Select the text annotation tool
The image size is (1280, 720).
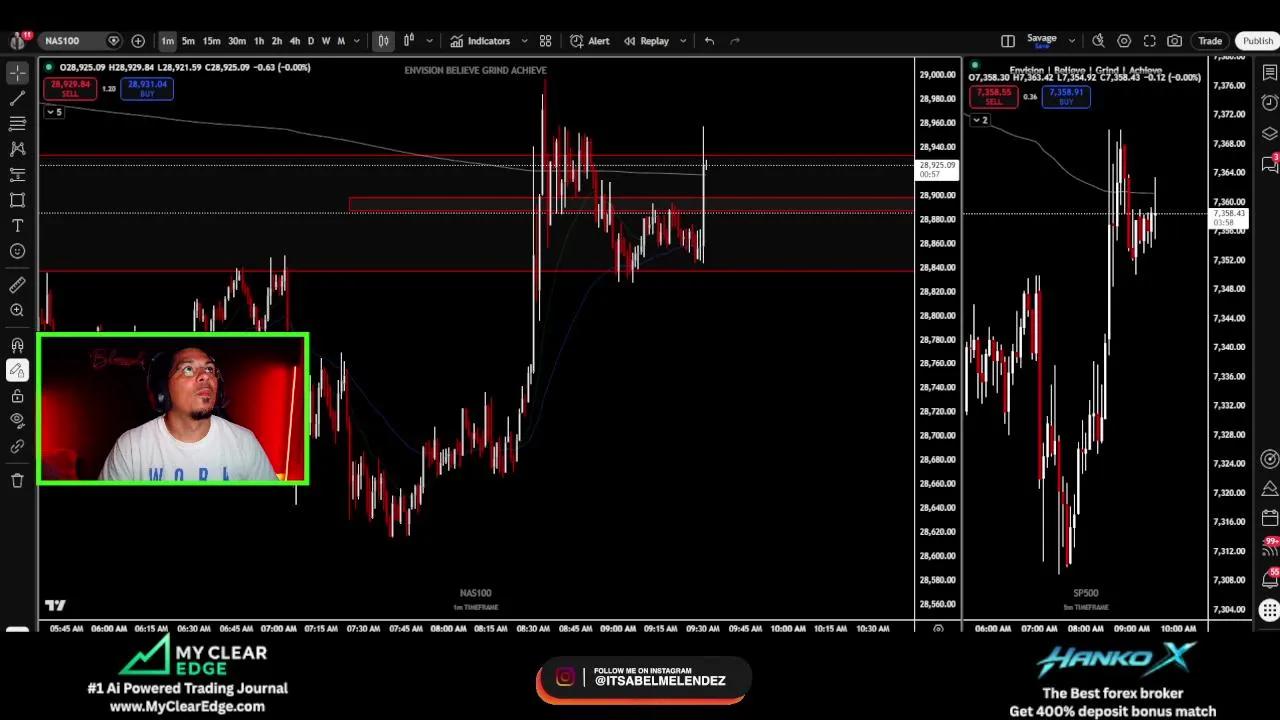17,225
